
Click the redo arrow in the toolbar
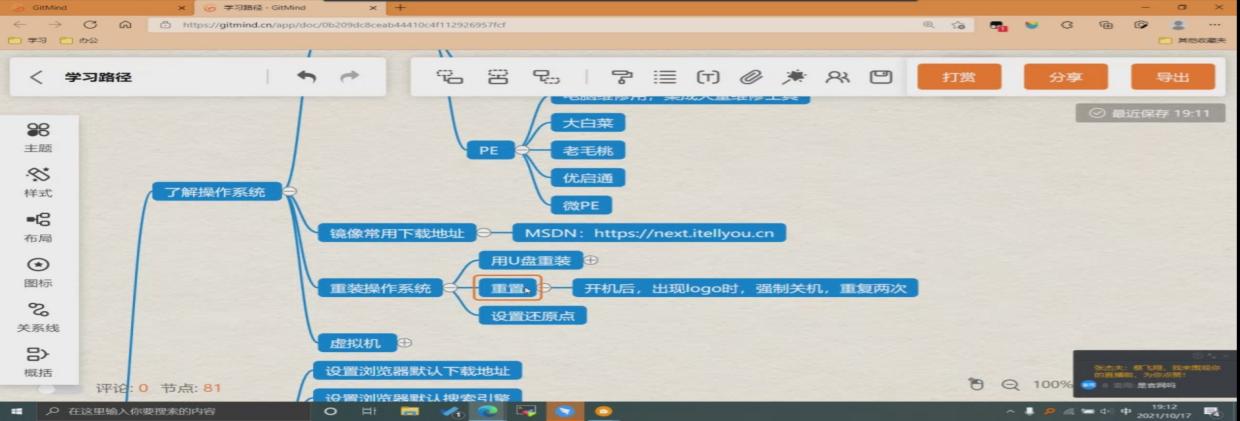click(x=349, y=77)
